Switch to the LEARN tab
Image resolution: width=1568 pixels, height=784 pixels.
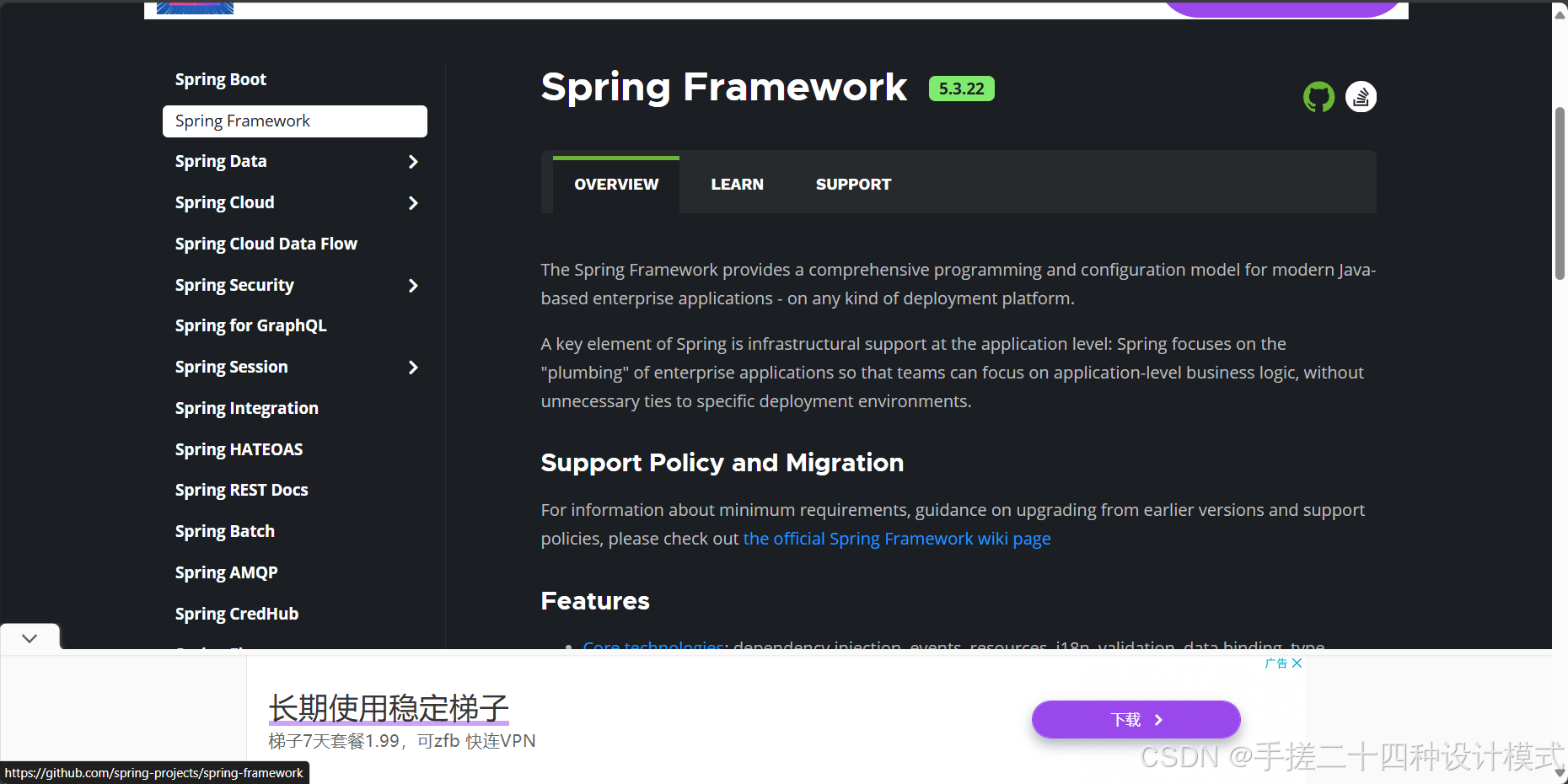pyautogui.click(x=737, y=185)
